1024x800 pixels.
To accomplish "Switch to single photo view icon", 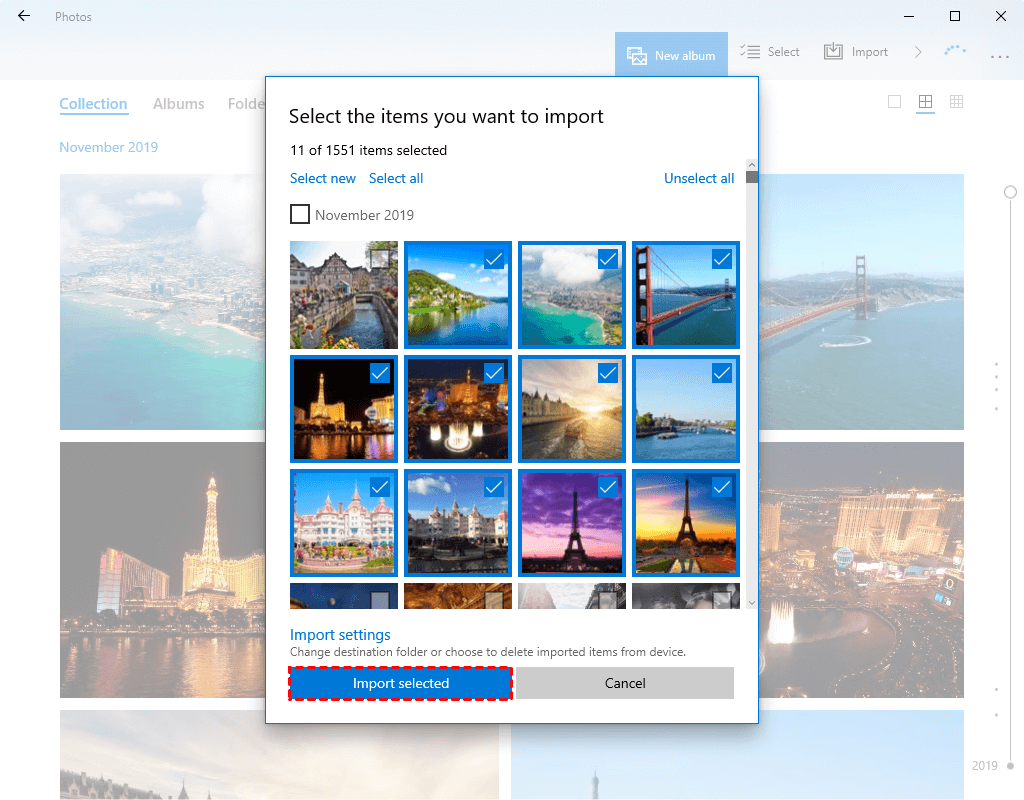I will 895,102.
